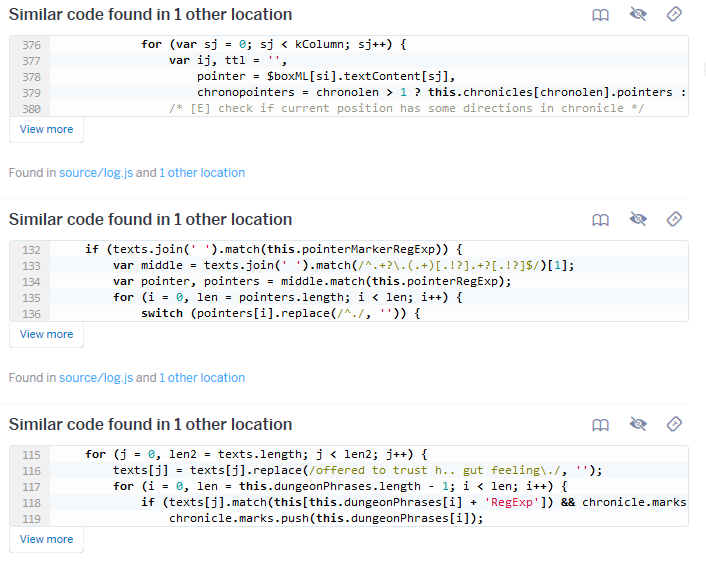The image size is (706, 561).
Task: Expand View more under line 380
Action: 46,129
